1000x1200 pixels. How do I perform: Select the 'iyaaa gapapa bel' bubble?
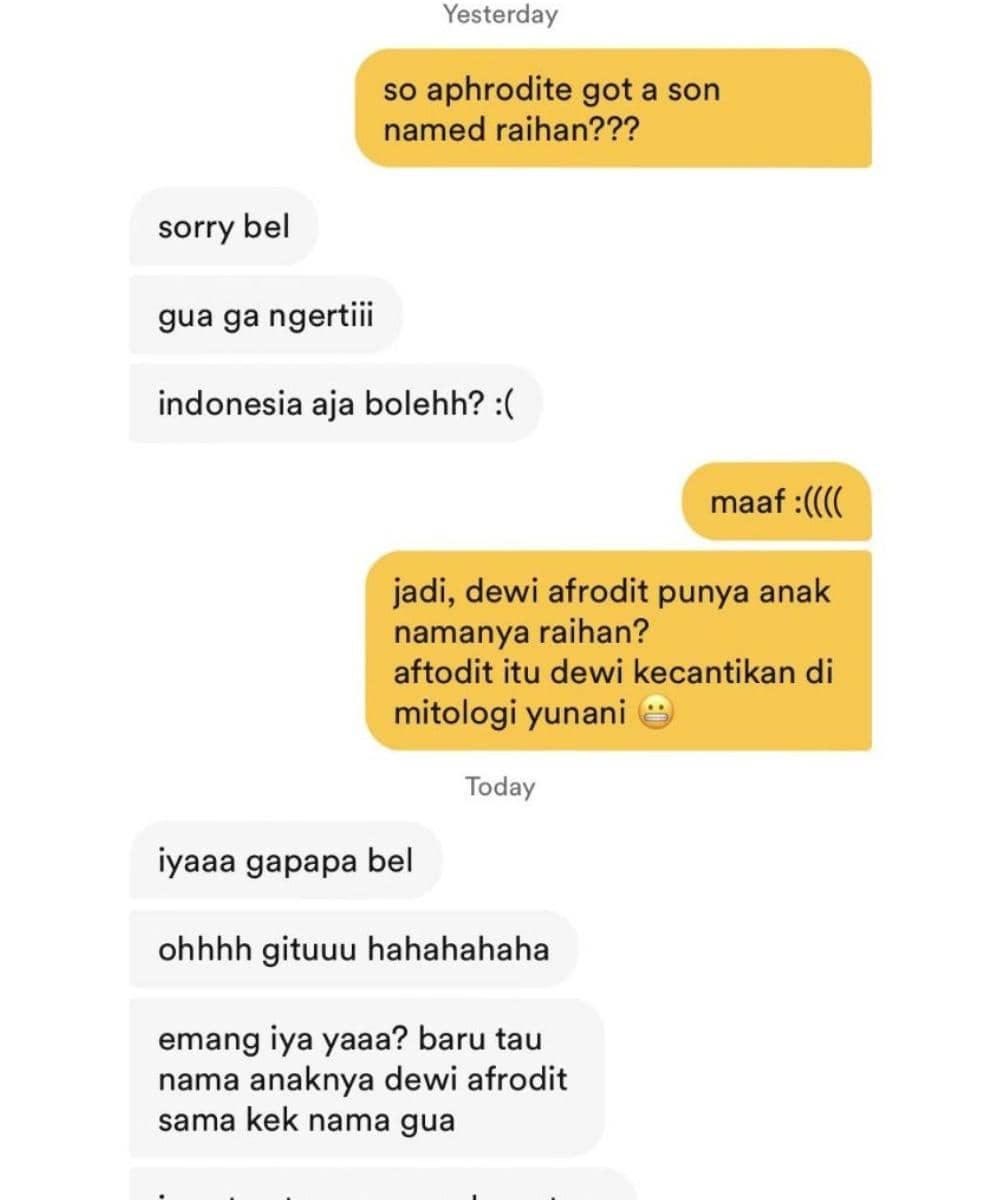point(286,860)
